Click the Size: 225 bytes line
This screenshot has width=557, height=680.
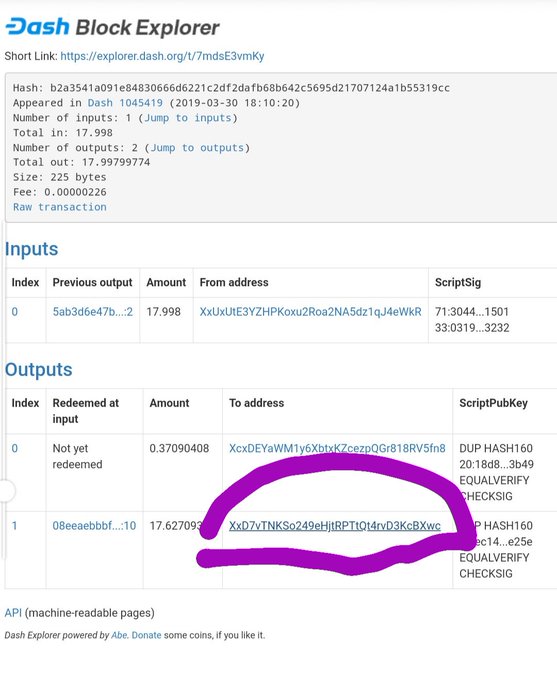59,177
